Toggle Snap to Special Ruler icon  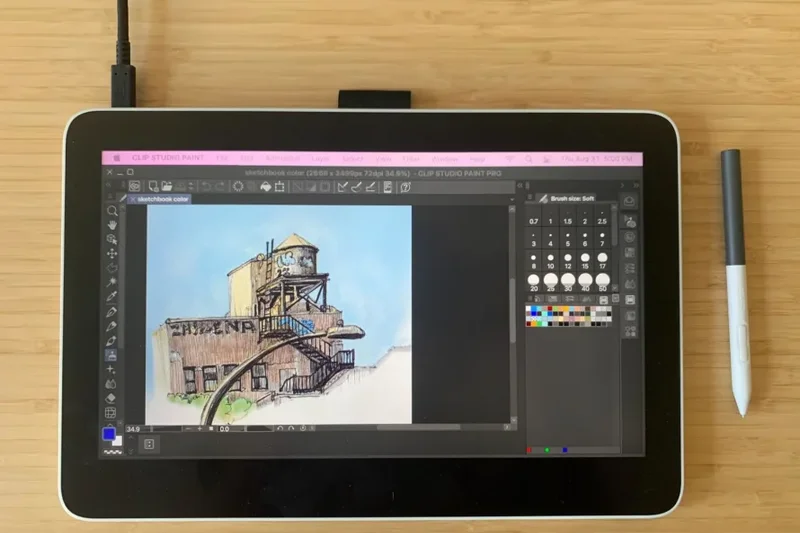tap(356, 187)
